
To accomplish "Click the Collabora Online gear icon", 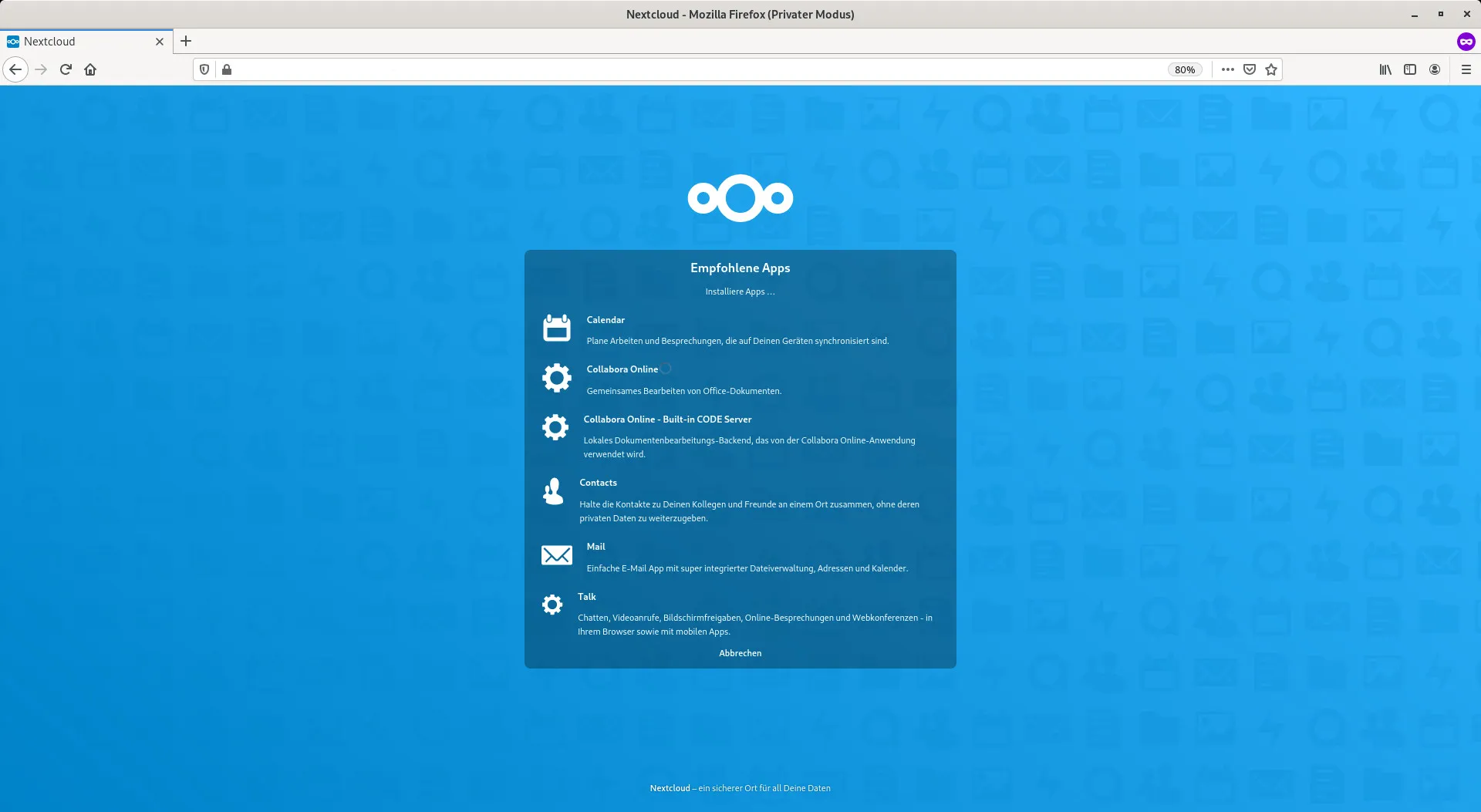I will [x=556, y=378].
